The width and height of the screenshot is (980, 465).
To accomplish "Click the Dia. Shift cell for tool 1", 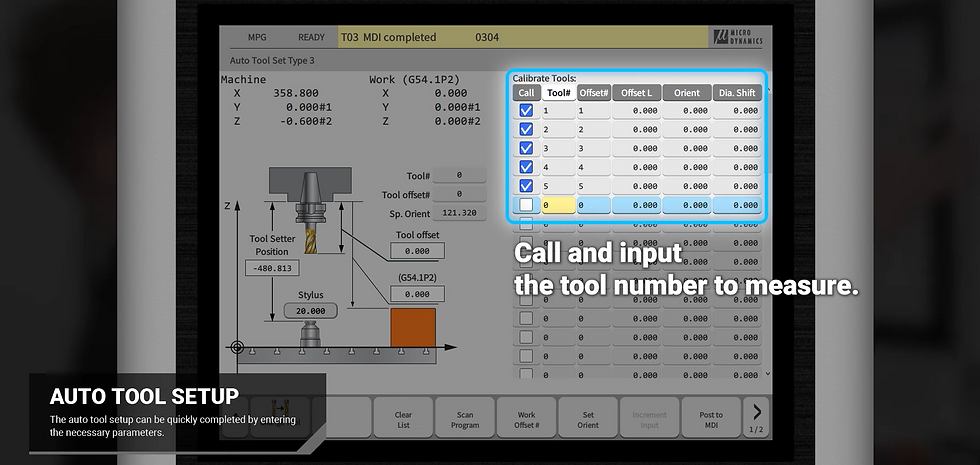I will 738,111.
